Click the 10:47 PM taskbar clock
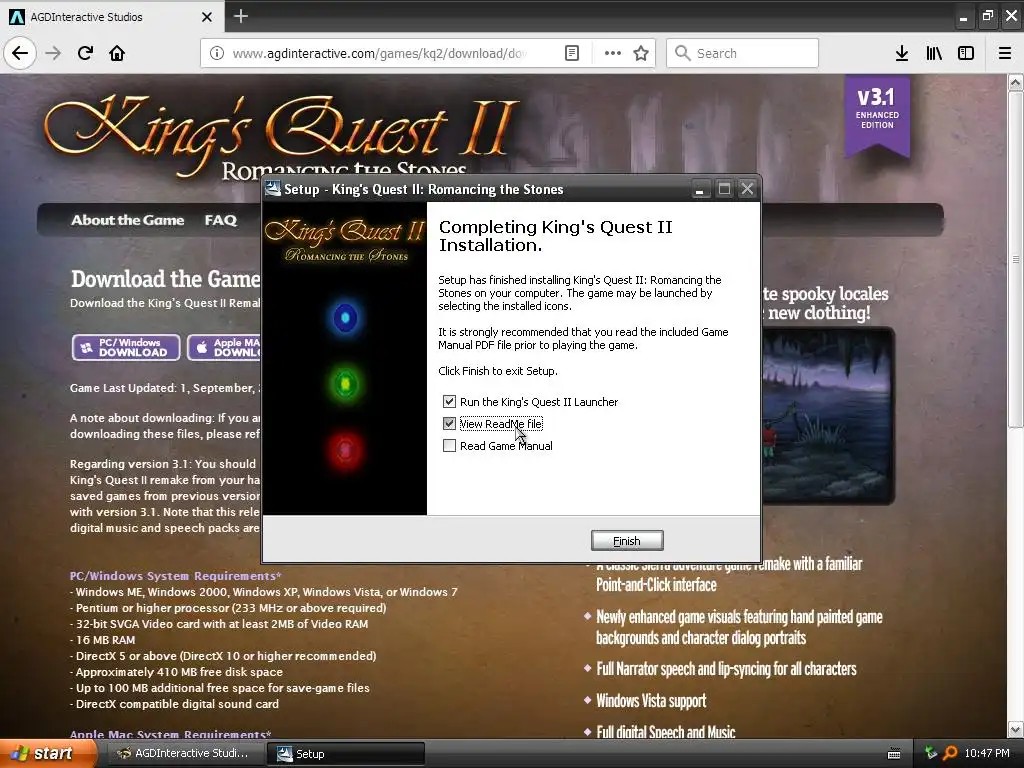1024x768 pixels. 987,753
